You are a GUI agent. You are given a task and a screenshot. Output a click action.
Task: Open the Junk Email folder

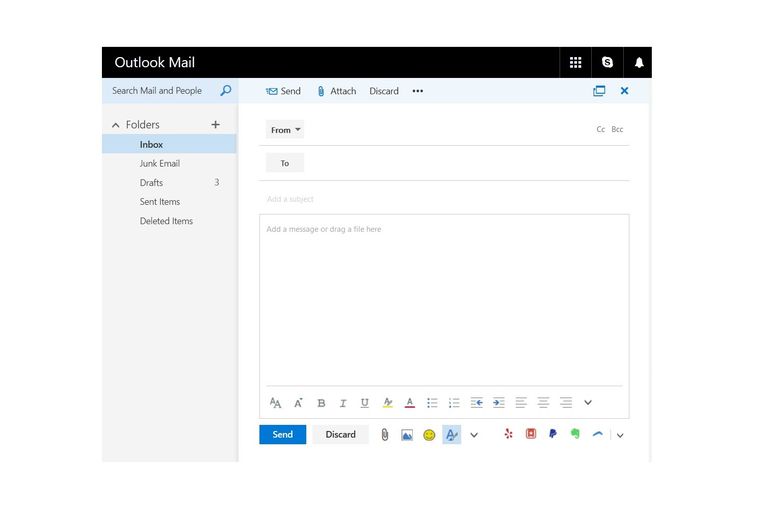pos(169,163)
